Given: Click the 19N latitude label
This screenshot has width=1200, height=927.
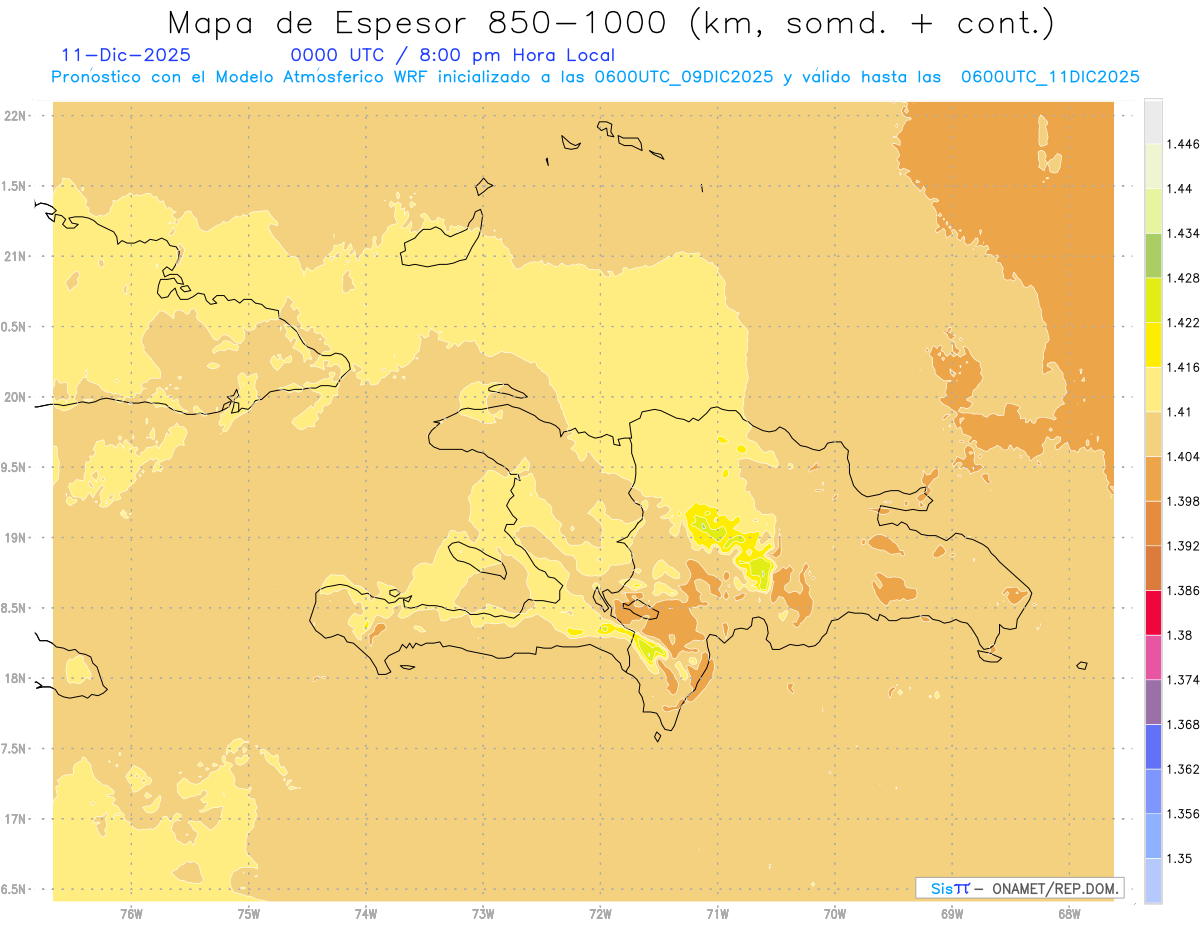Looking at the screenshot, I should tap(15, 538).
